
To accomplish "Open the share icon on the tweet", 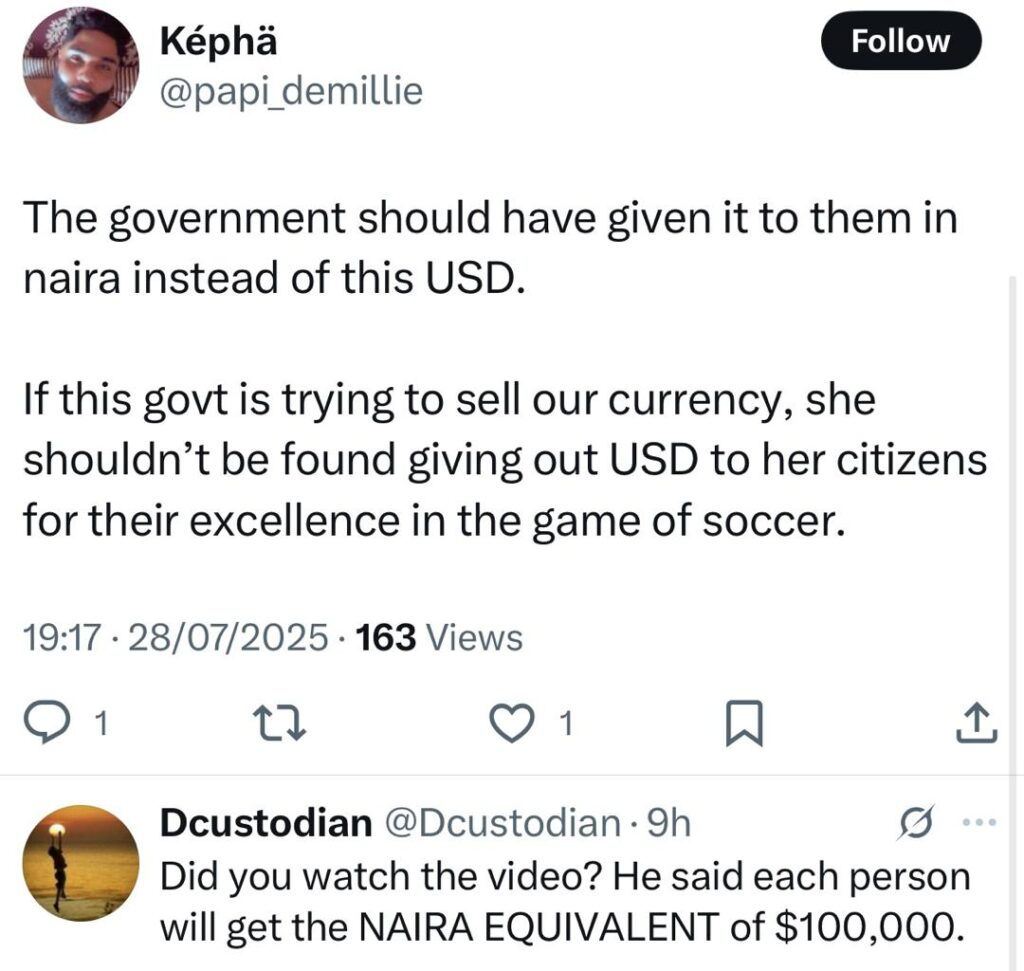I will pyautogui.click(x=977, y=724).
